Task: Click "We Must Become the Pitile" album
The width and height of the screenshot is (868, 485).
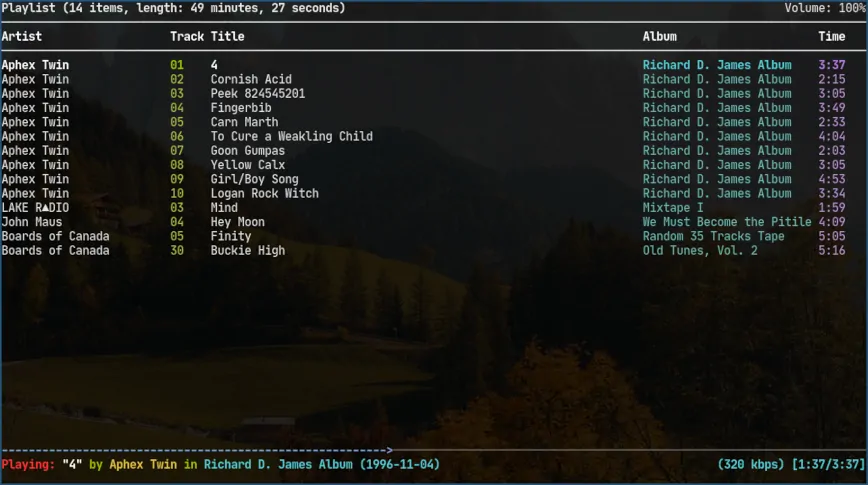Action: click(727, 222)
